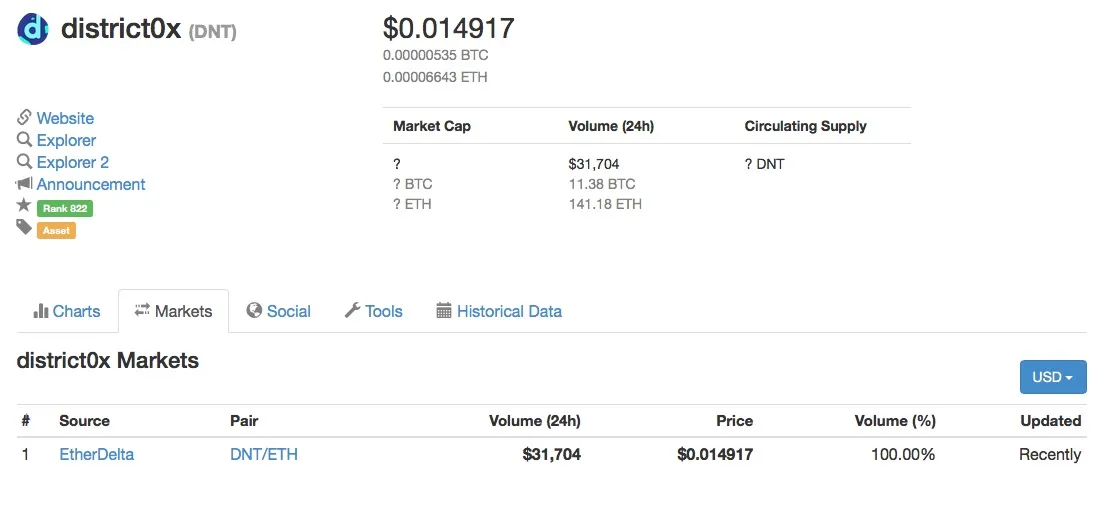Open the EtherDelta source link

[96, 454]
